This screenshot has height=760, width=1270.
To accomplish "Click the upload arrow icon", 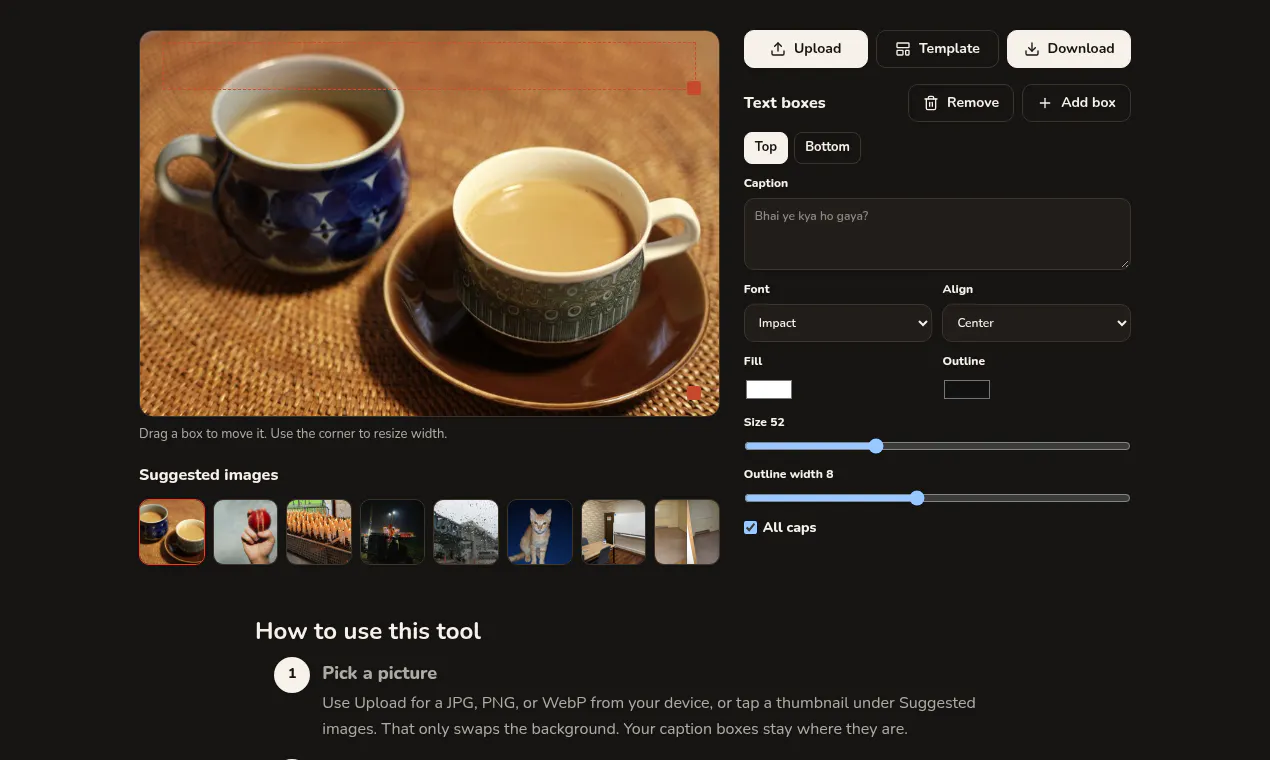I will pos(778,49).
